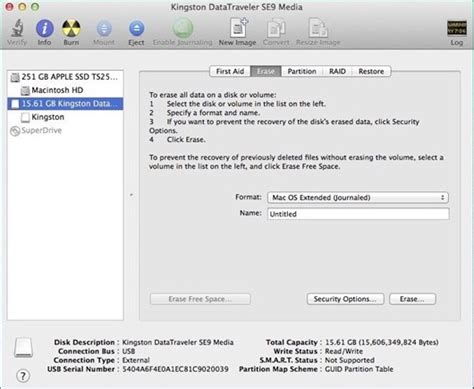This screenshot has height=389, width=474.
Task: Click the Total Capacity 15.61 GB value
Action: tap(382, 342)
